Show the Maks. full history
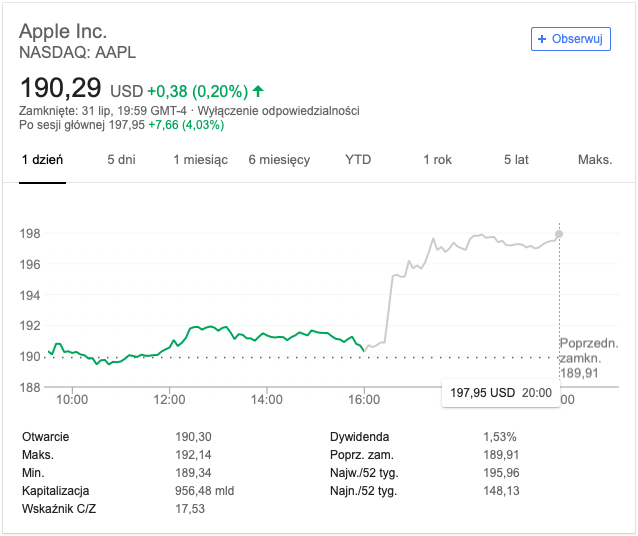The height and width of the screenshot is (536, 638). [595, 160]
